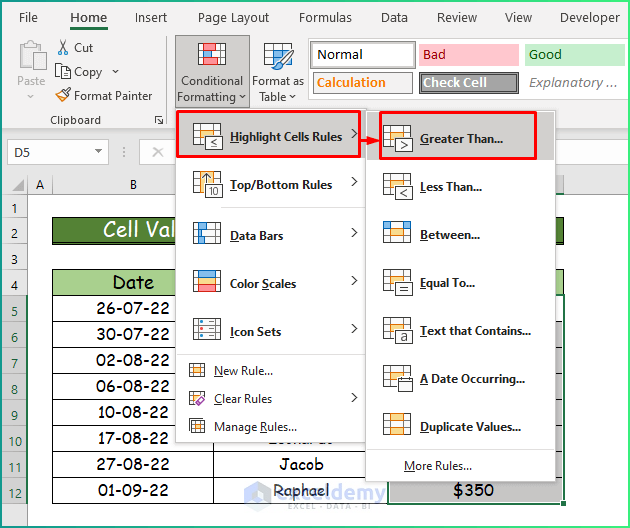Screen dimensions: 630x528
Task: Expand Color Scales submenu chevron
Action: point(354,280)
